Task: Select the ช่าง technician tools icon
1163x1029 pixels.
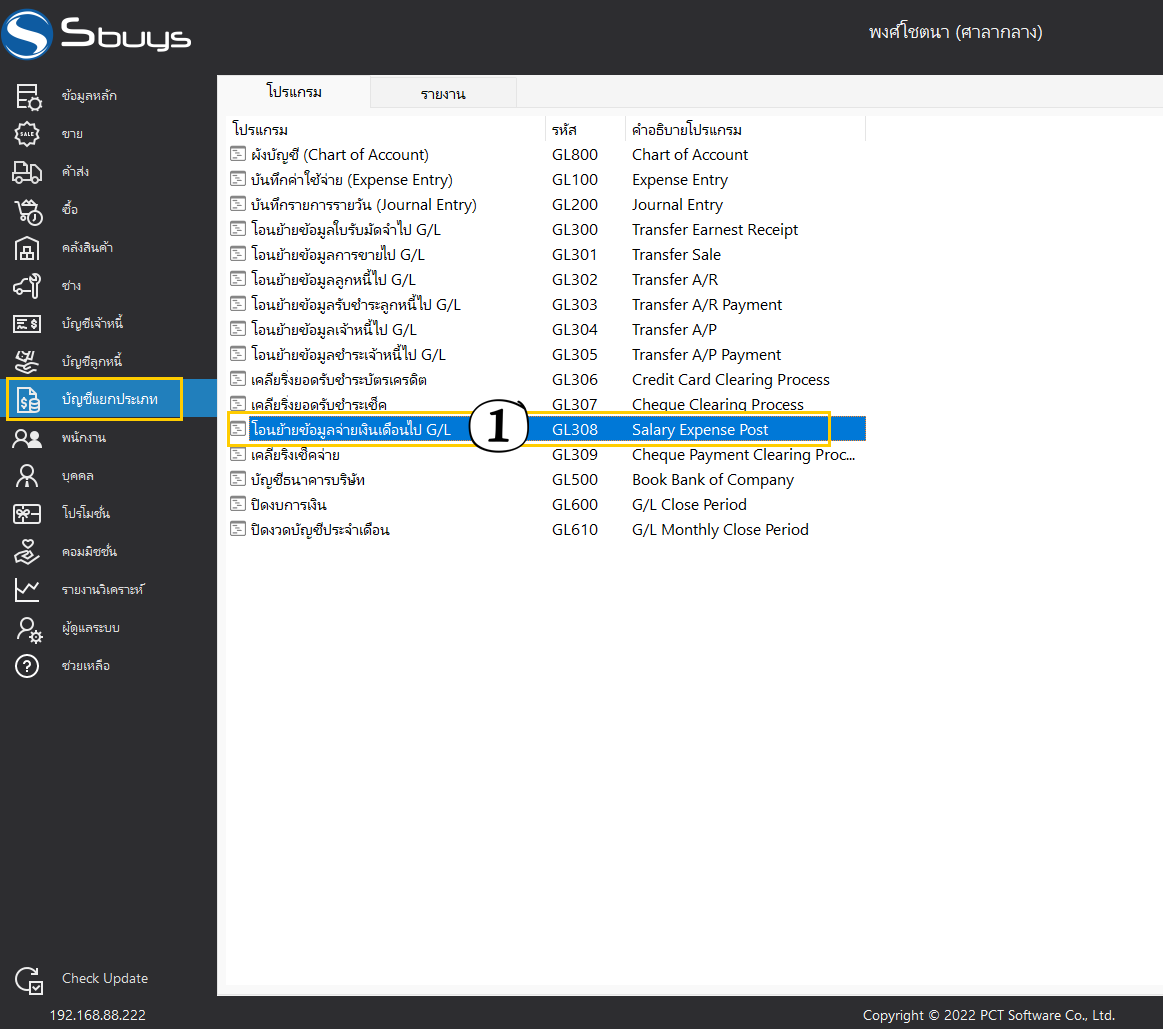Action: (x=27, y=286)
